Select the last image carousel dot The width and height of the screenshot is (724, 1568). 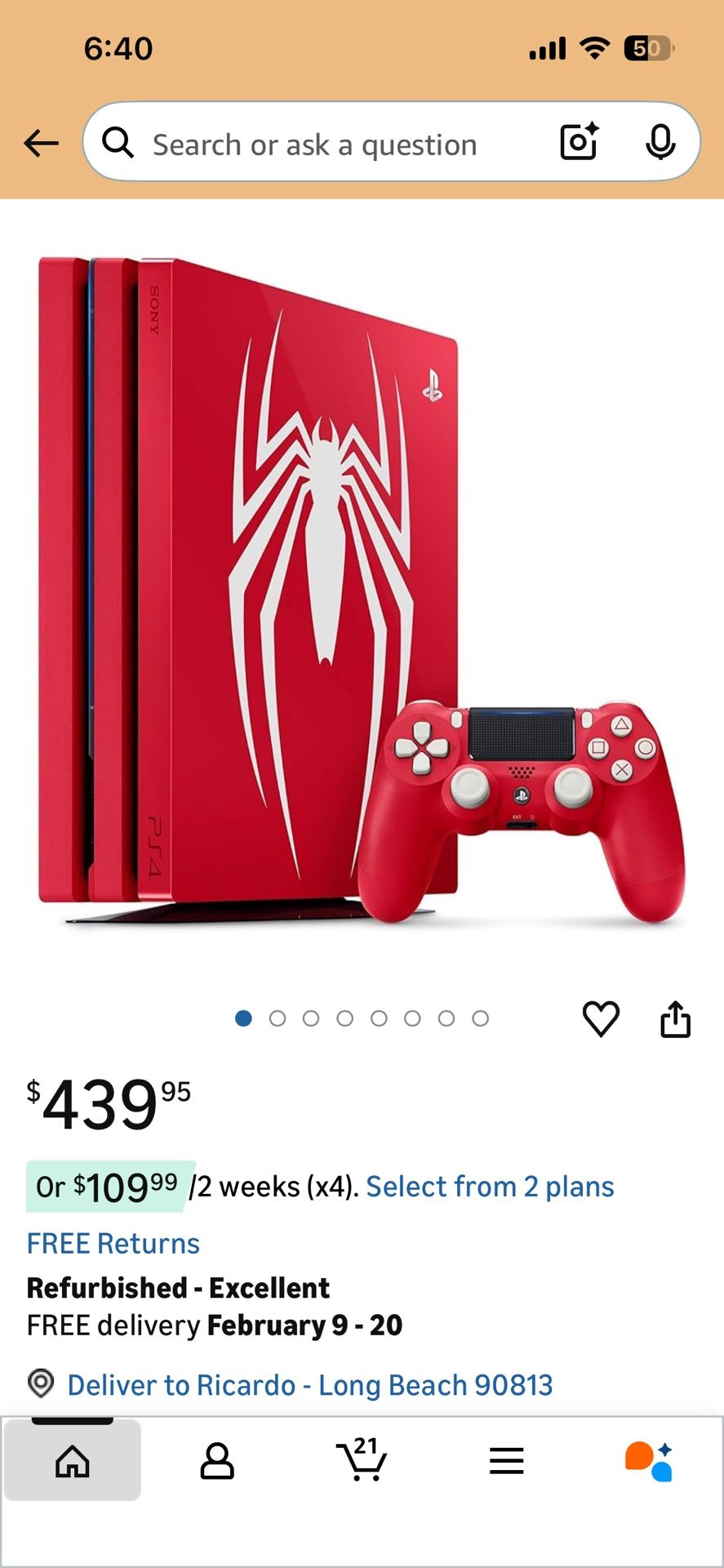pos(481,1018)
